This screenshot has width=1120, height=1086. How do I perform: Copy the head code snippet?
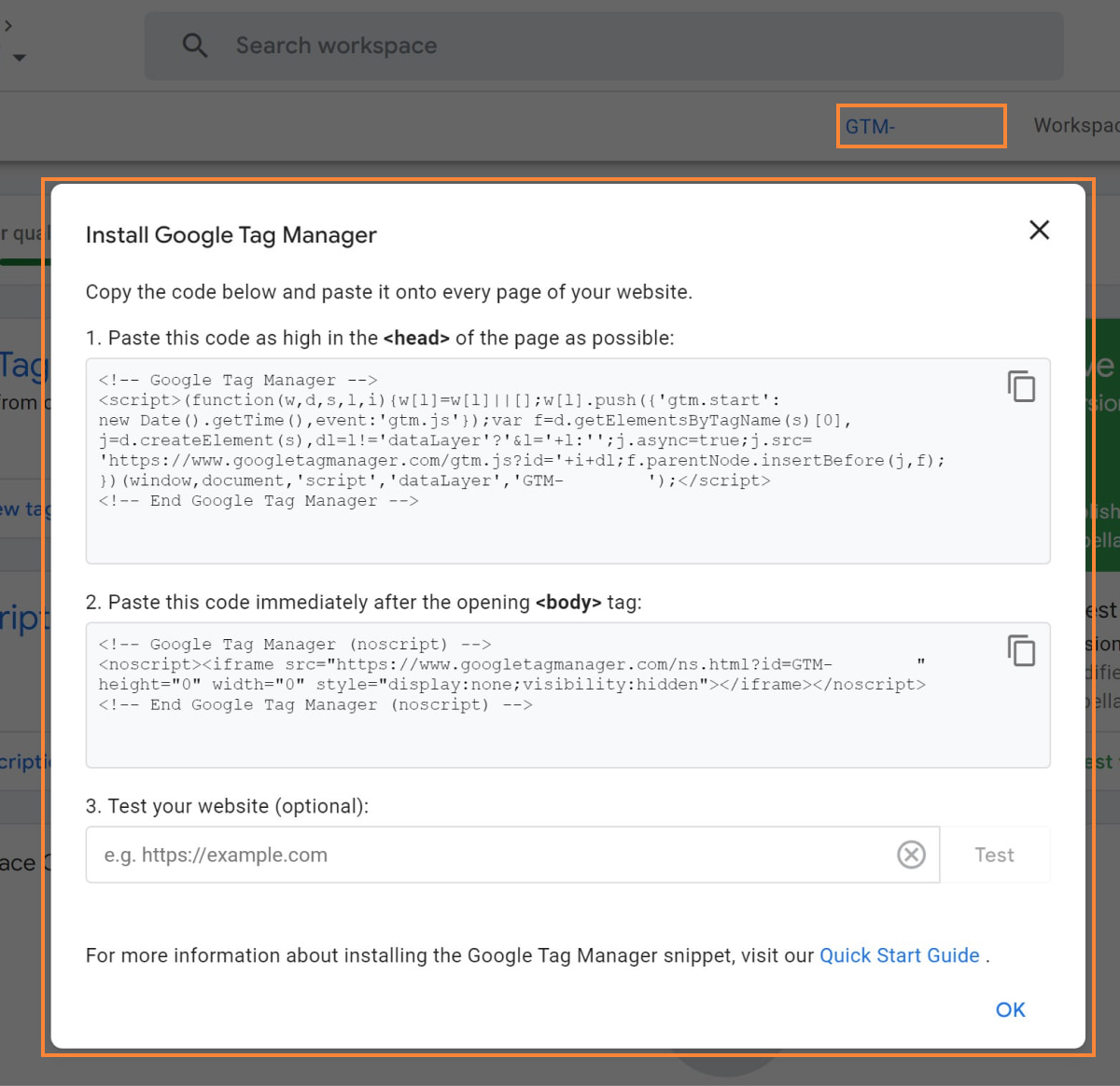pyautogui.click(x=1021, y=386)
